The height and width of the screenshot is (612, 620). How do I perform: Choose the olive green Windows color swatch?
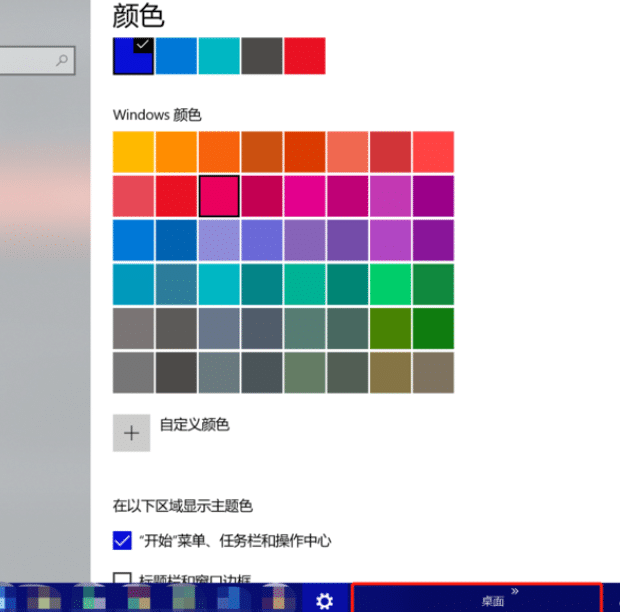click(x=391, y=328)
